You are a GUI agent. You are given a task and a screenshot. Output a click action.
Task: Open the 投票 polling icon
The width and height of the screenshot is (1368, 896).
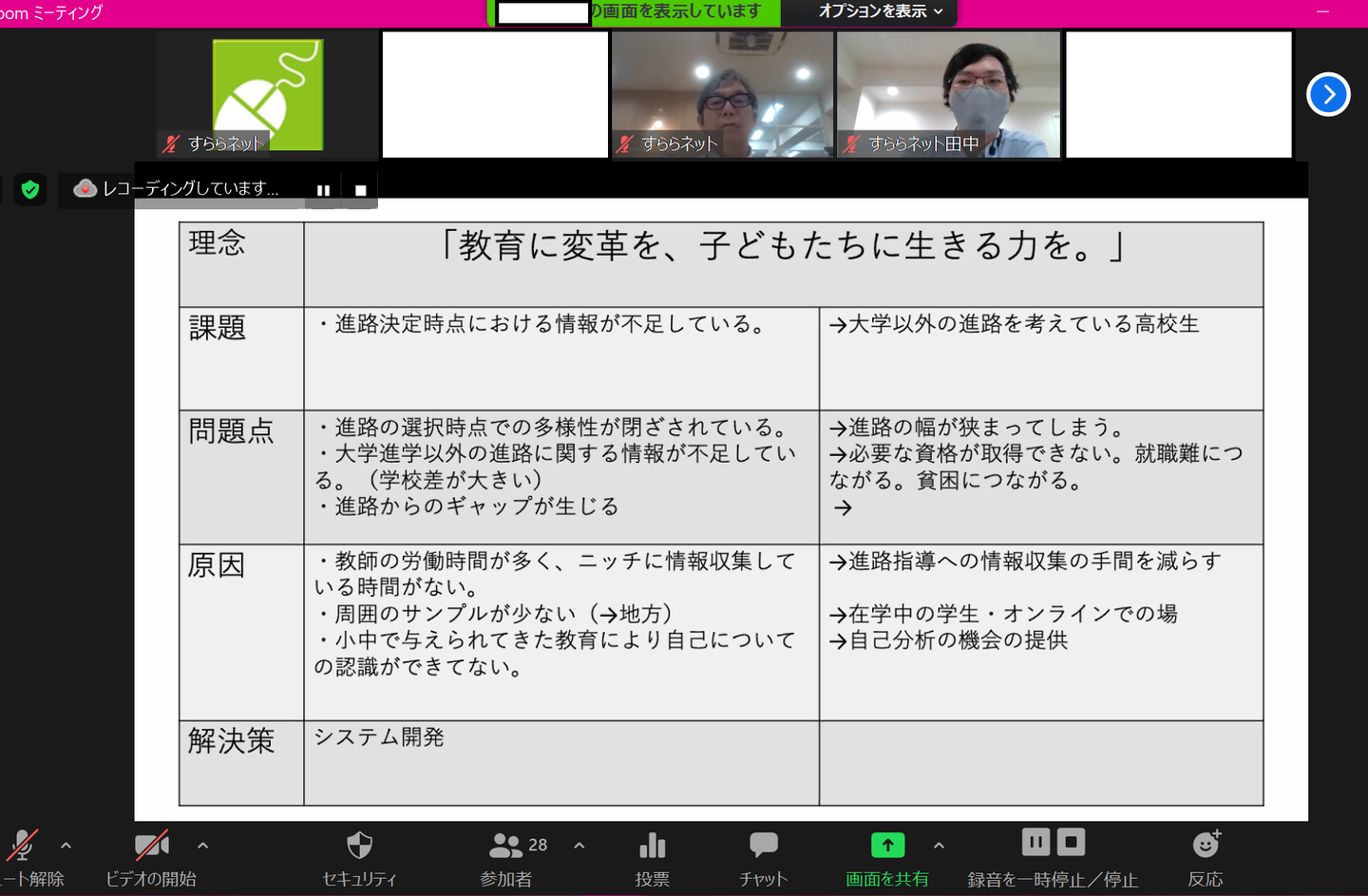point(653,845)
